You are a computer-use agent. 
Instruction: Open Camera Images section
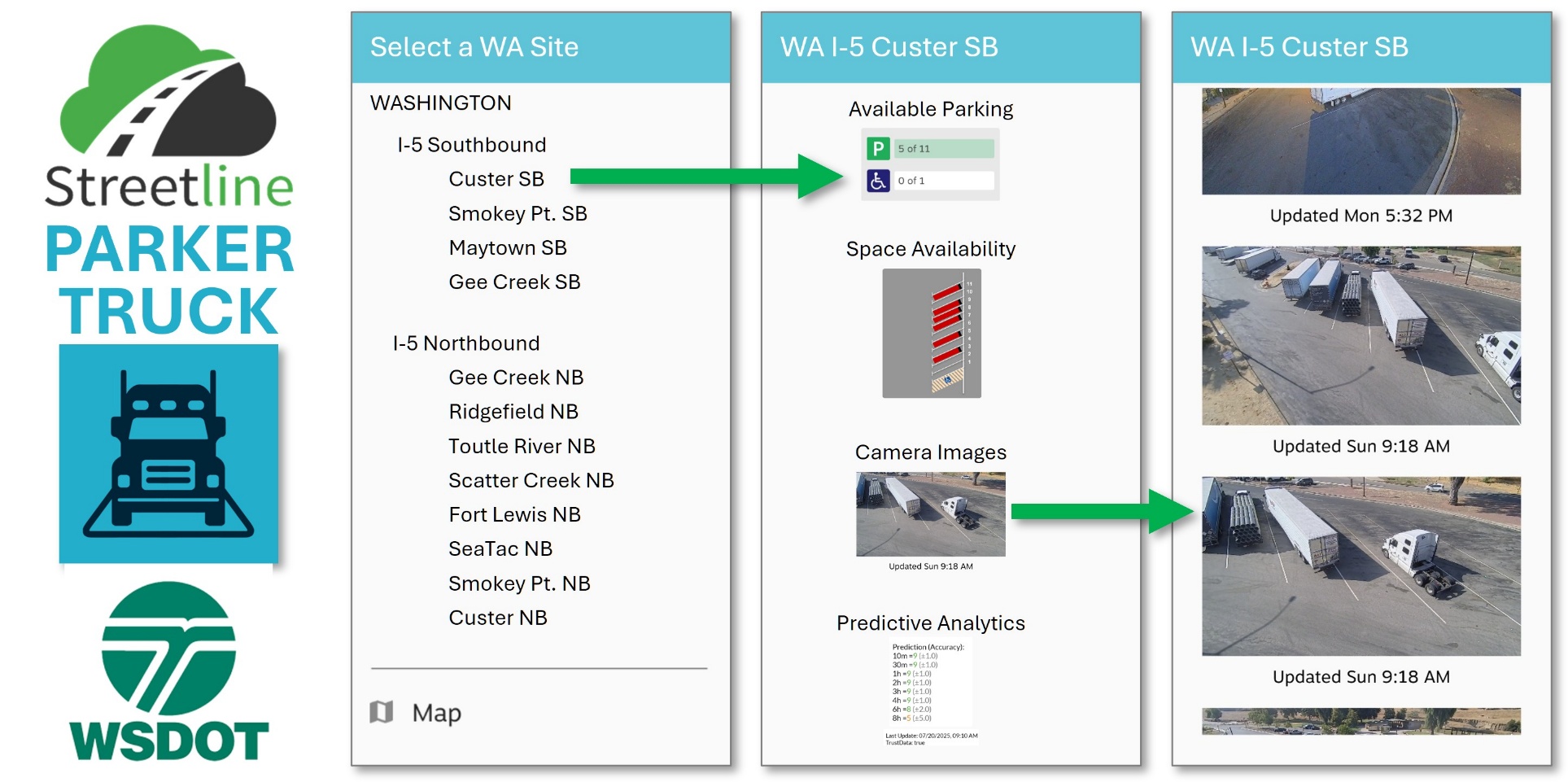point(930,452)
